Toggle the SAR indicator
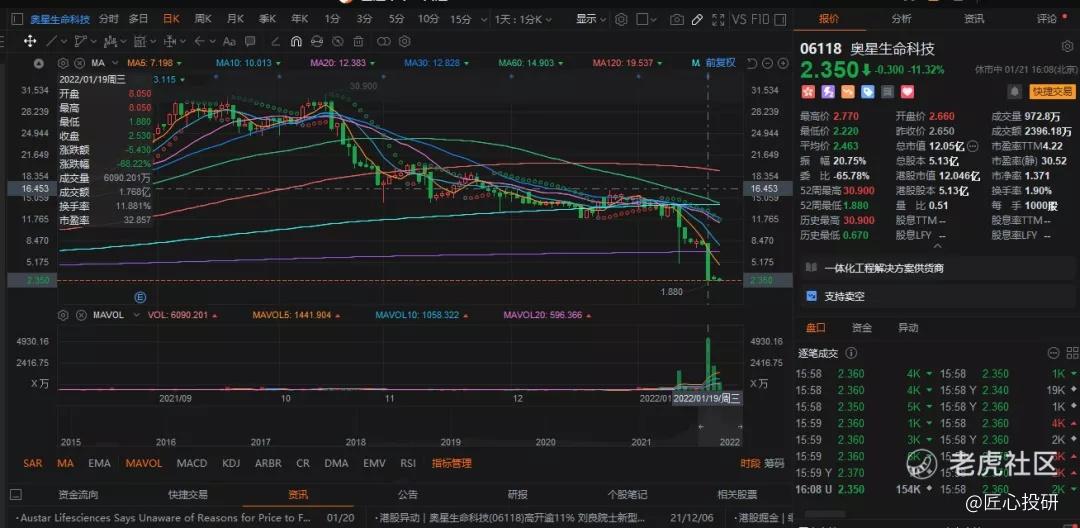 pos(32,463)
